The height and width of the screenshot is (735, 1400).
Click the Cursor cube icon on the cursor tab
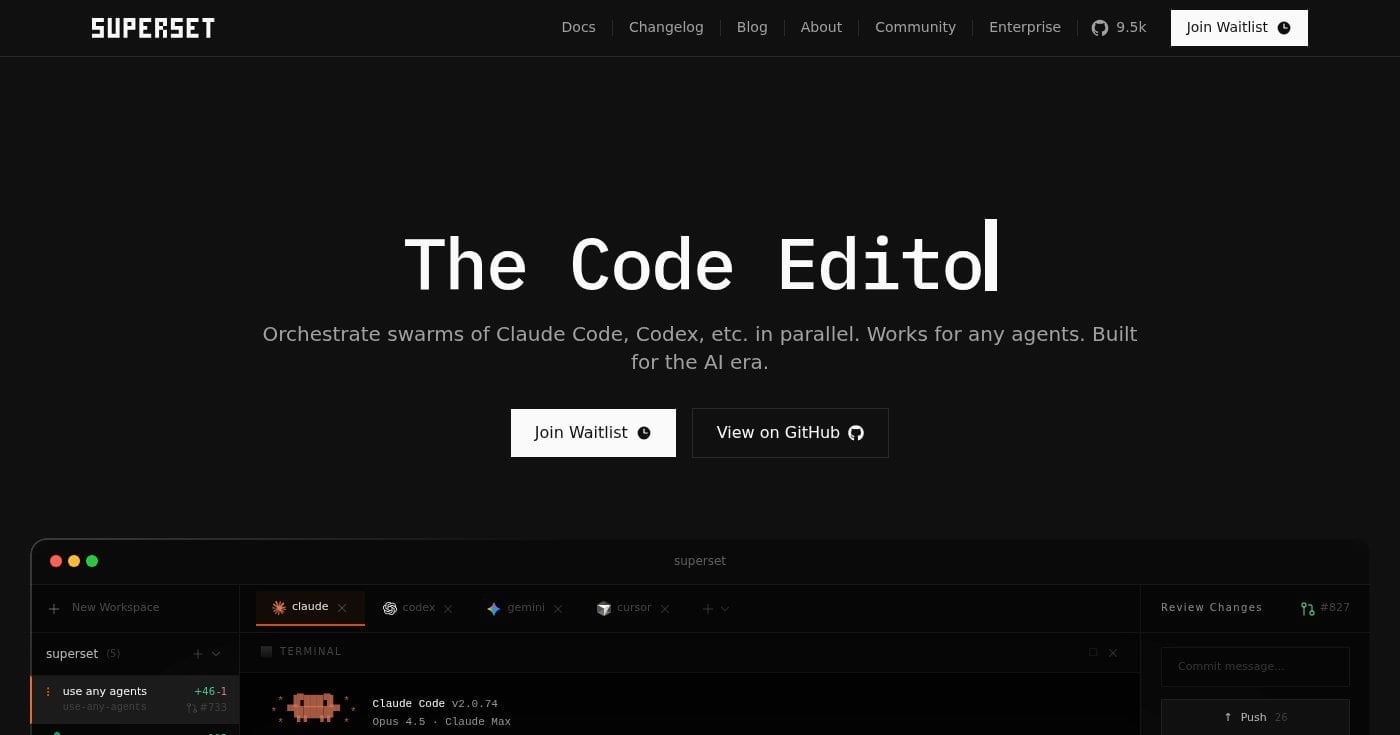pos(604,608)
